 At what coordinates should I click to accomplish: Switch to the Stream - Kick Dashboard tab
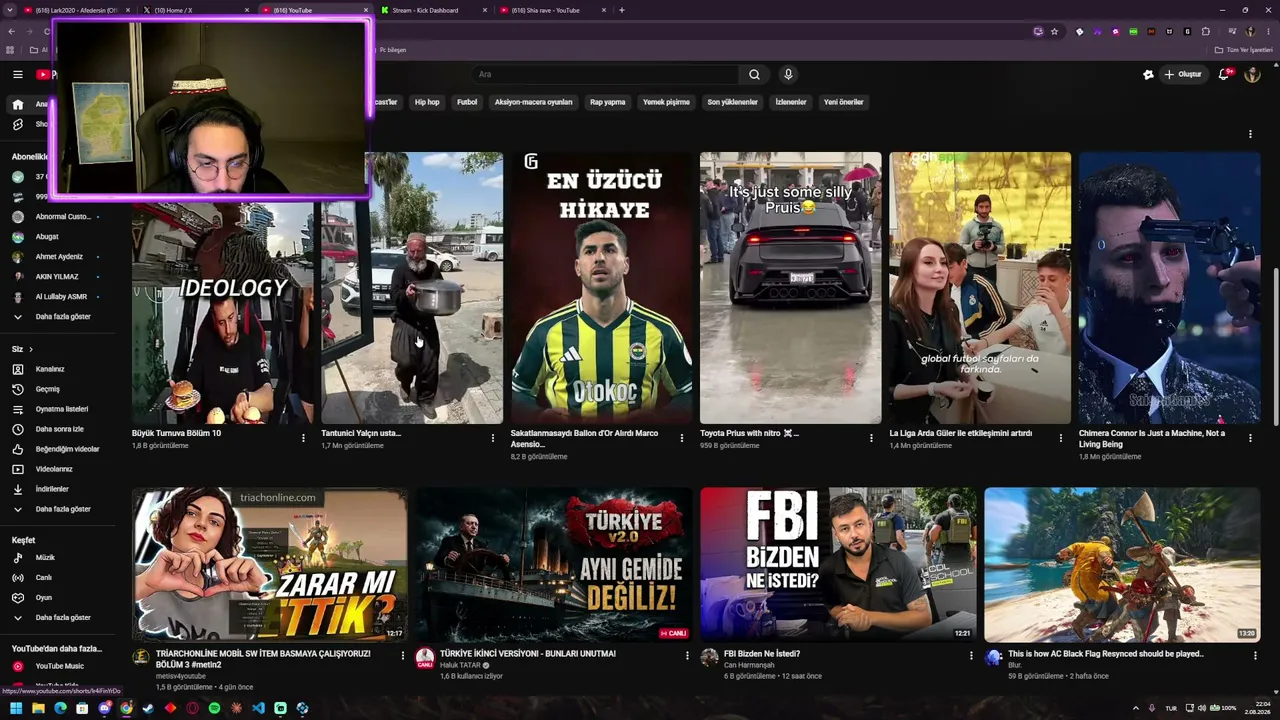(431, 10)
